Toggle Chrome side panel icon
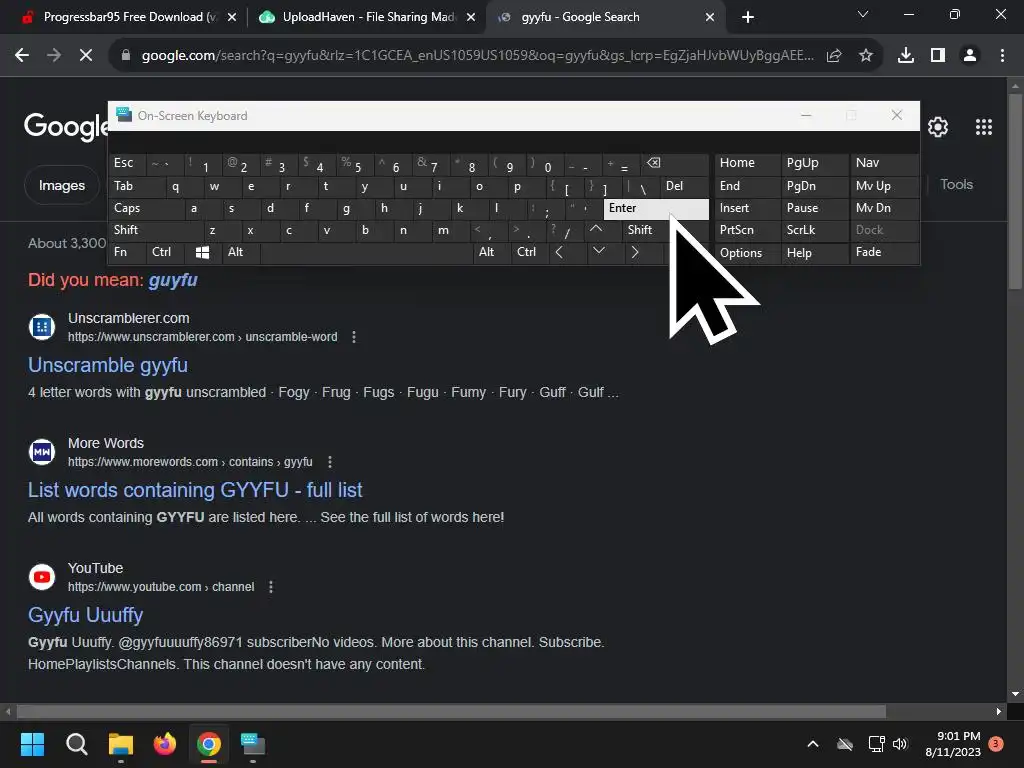Viewport: 1024px width, 768px height. pyautogui.click(x=938, y=56)
